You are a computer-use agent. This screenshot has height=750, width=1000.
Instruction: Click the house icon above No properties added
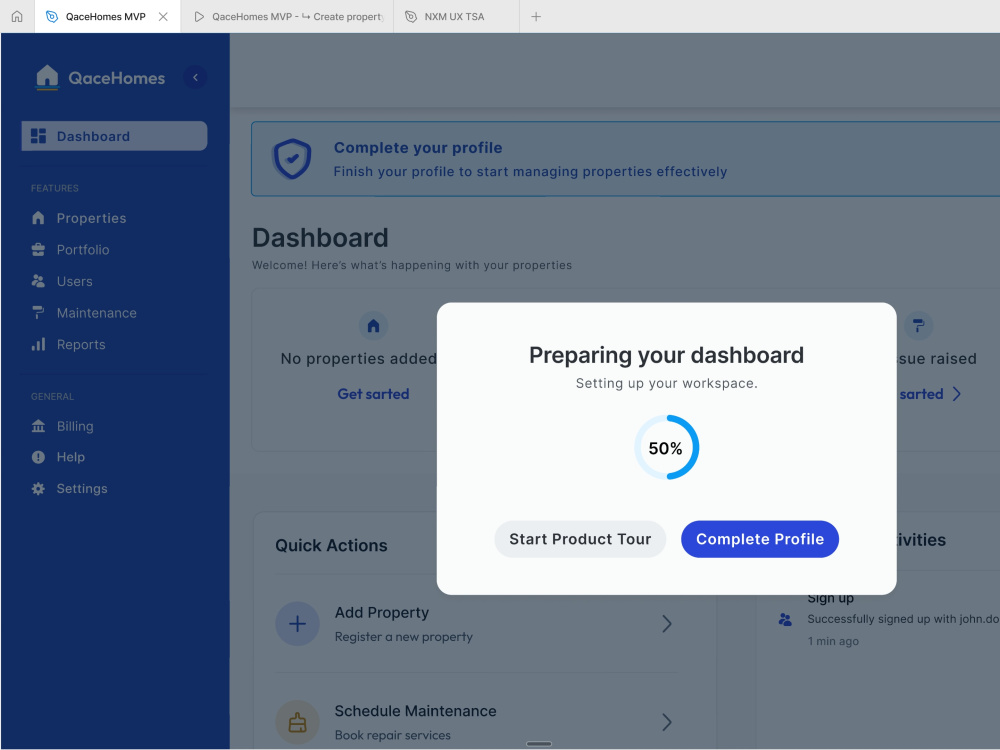(x=374, y=326)
